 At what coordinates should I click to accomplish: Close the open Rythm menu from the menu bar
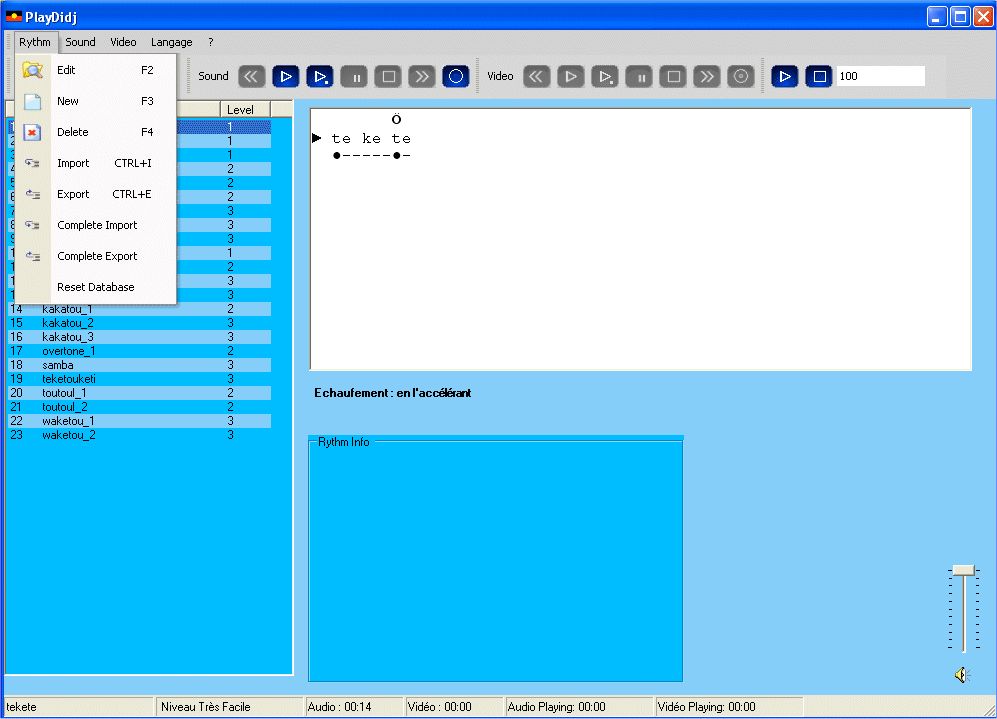tap(35, 42)
